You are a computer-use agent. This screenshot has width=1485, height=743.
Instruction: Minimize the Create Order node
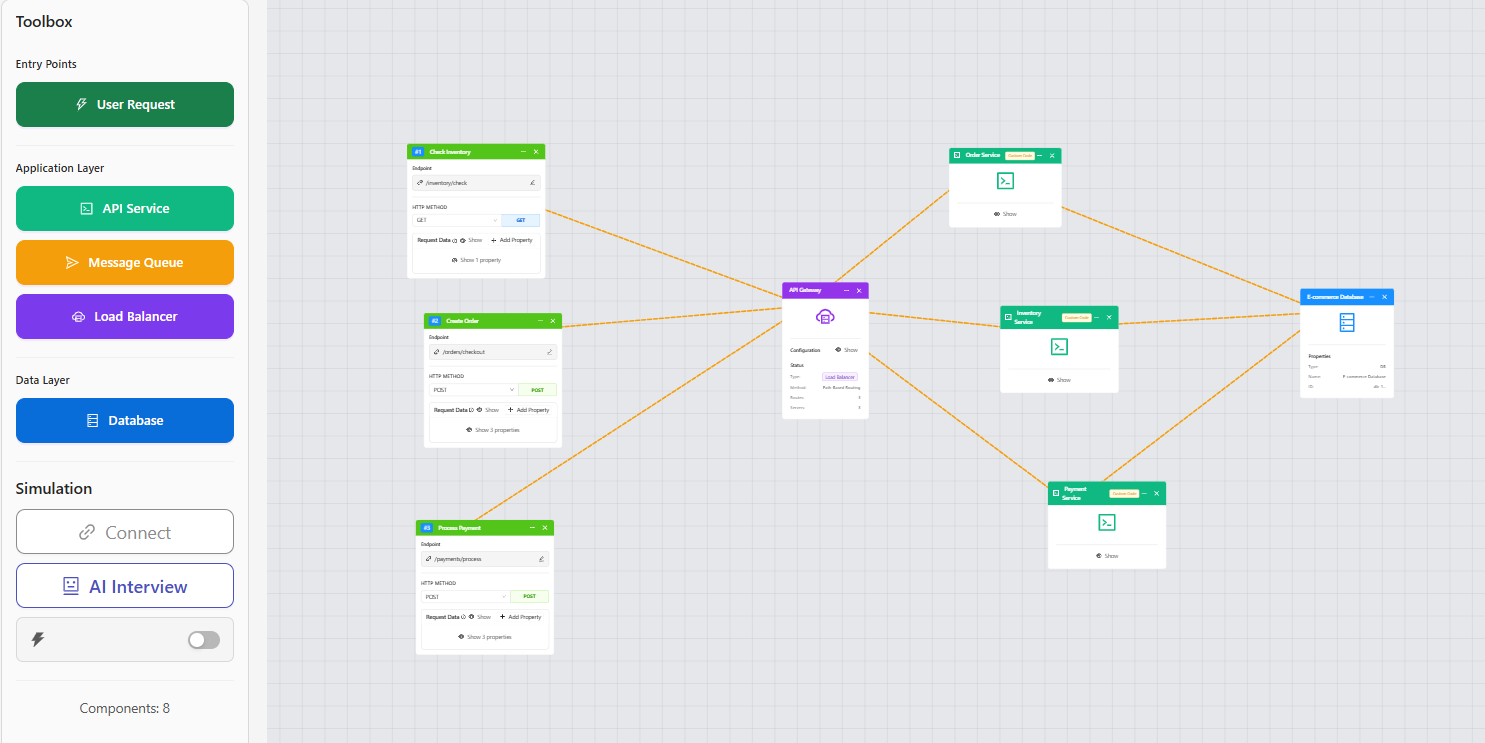coord(540,320)
